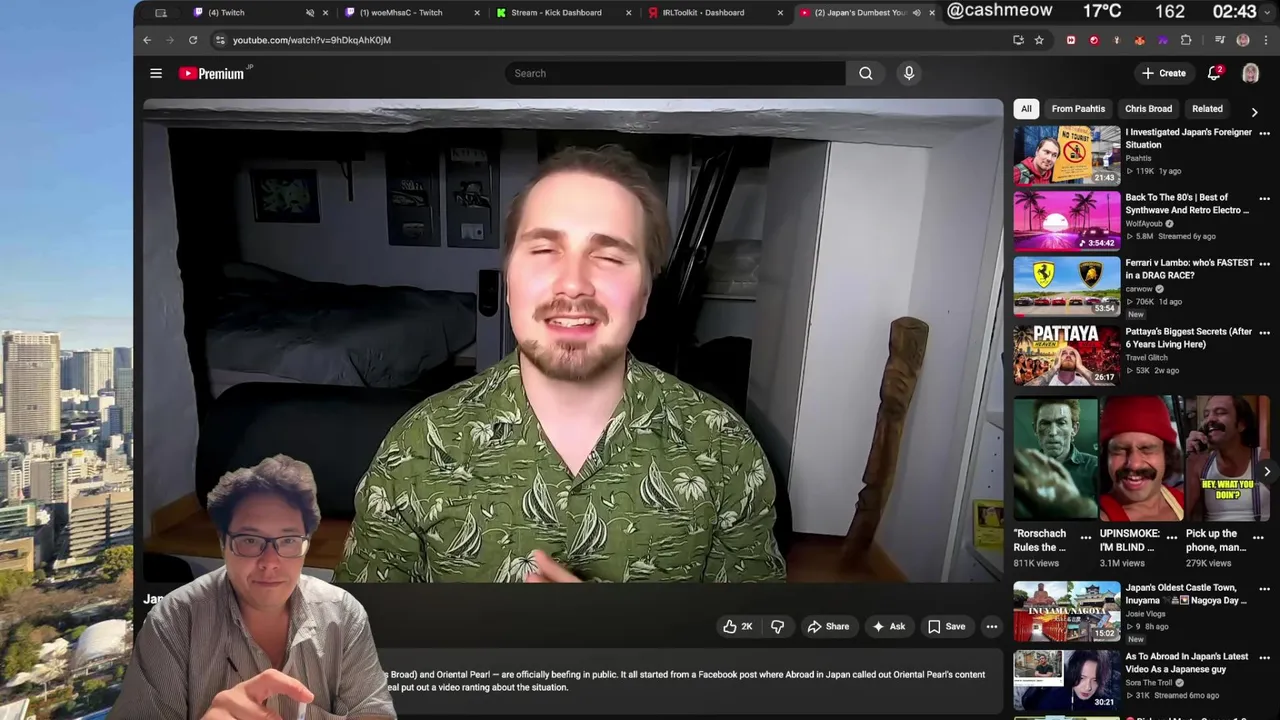
Task: Open the browser extensions puzzle icon
Action: pos(1186,40)
